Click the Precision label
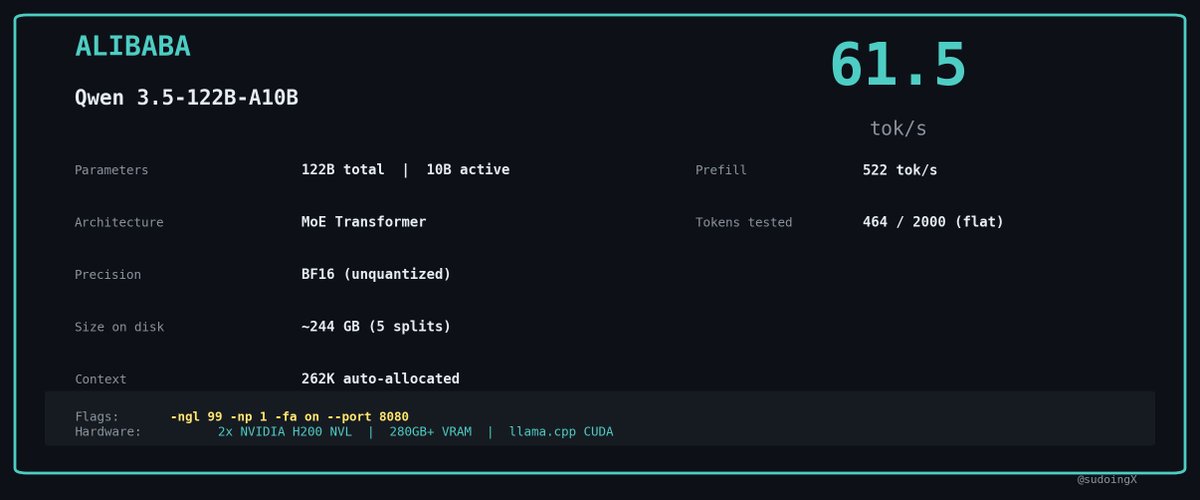1200x500 pixels. [x=108, y=274]
